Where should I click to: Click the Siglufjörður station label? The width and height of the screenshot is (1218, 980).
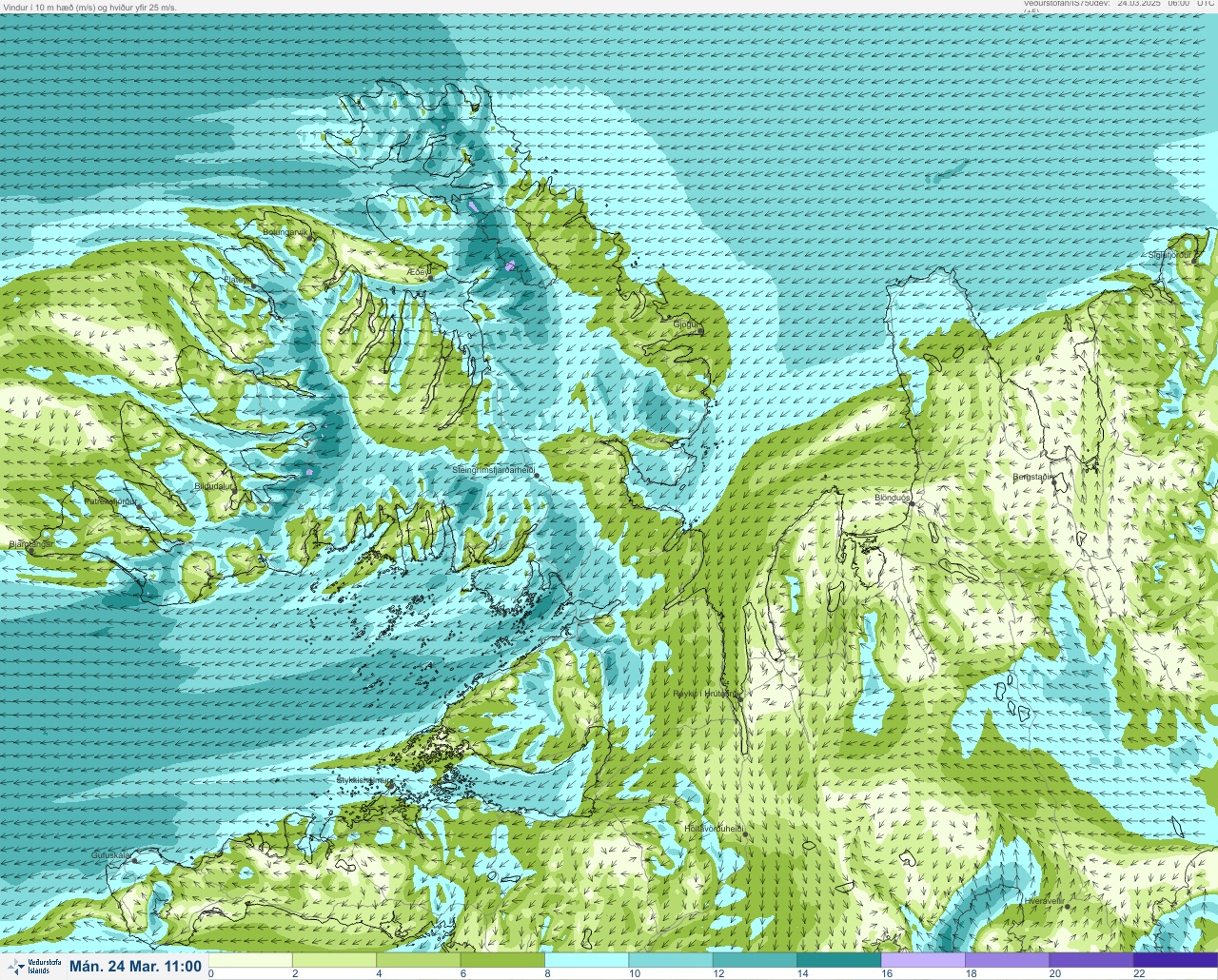1169,255
